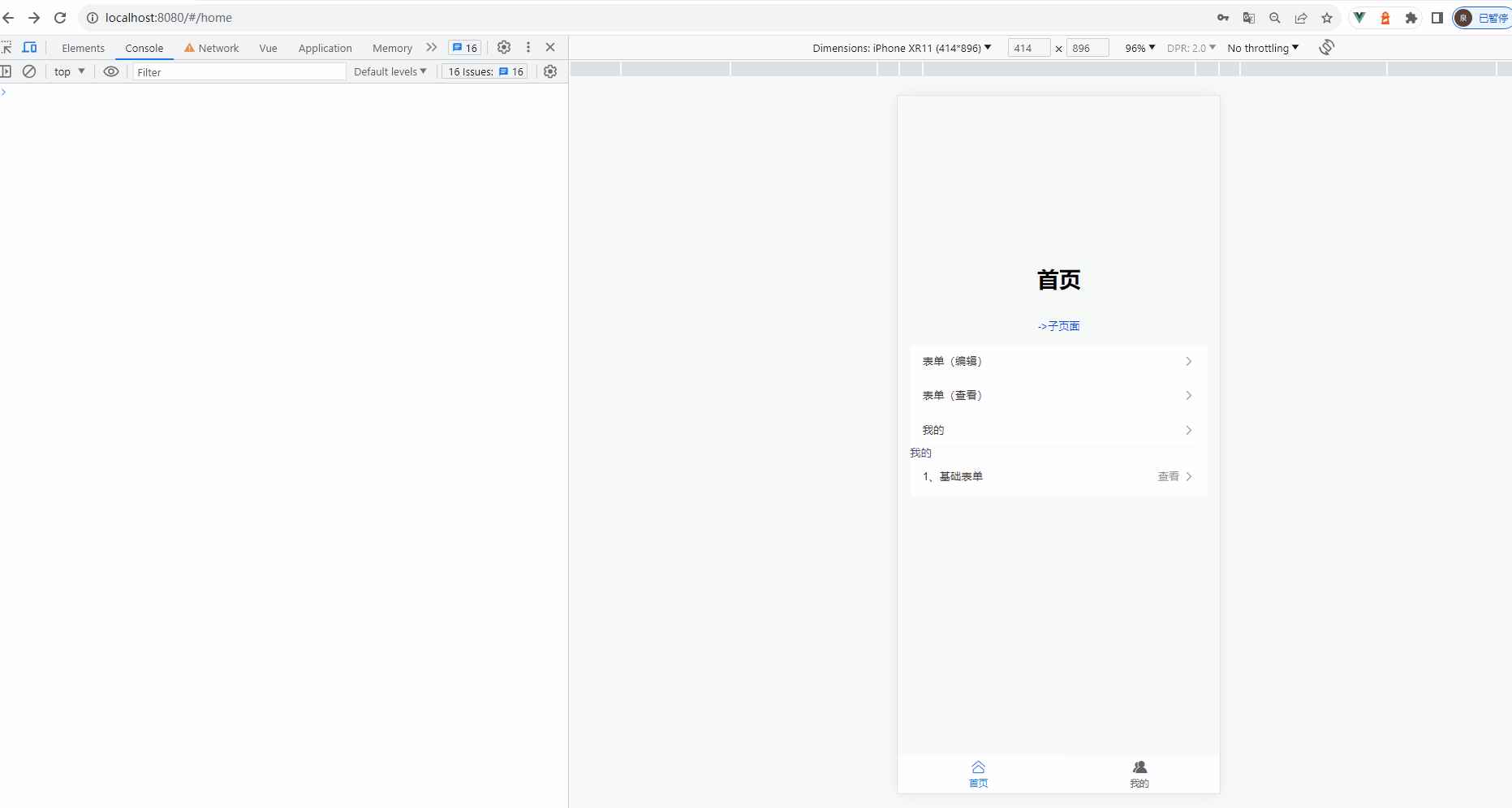The image size is (1512, 808).
Task: Share this page icon
Action: [x=1301, y=18]
